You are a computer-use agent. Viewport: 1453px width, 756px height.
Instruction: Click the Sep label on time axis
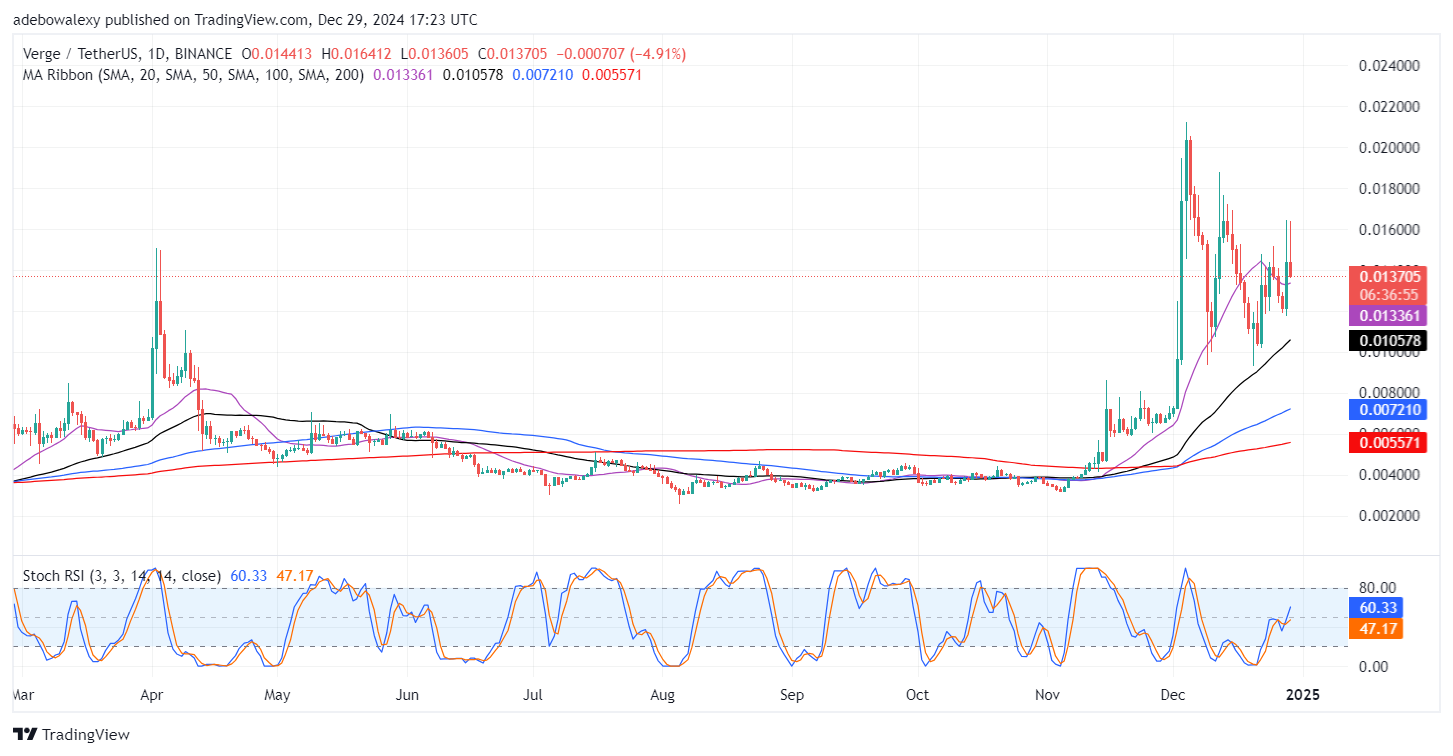coord(791,693)
